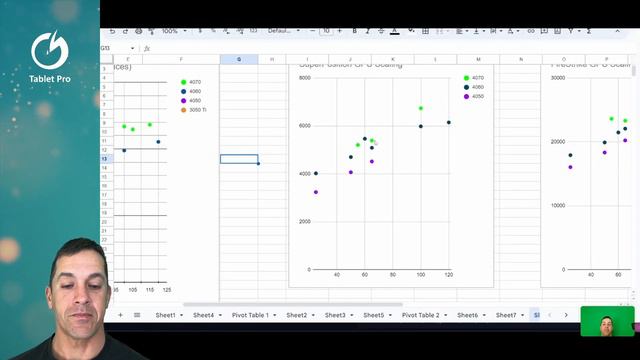
Task: Toggle bold formatting
Action: click(x=354, y=31)
